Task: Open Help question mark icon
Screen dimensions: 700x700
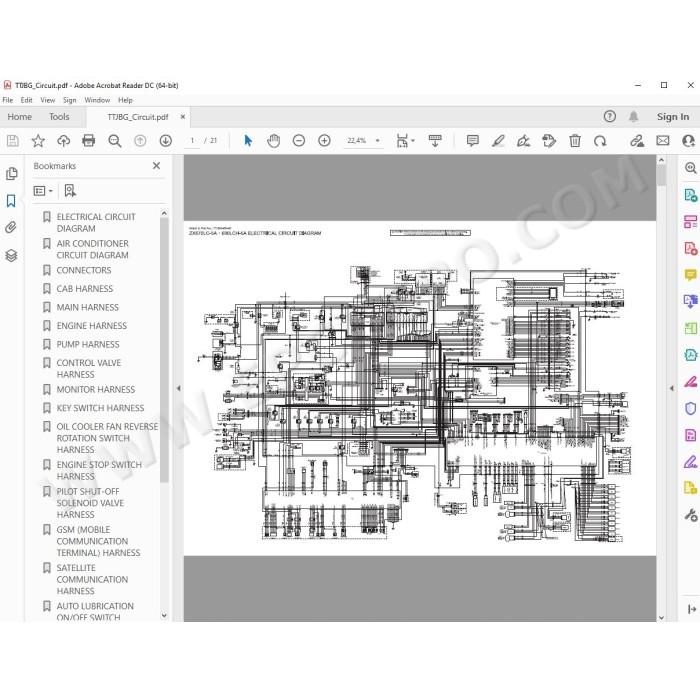Action: 609,117
